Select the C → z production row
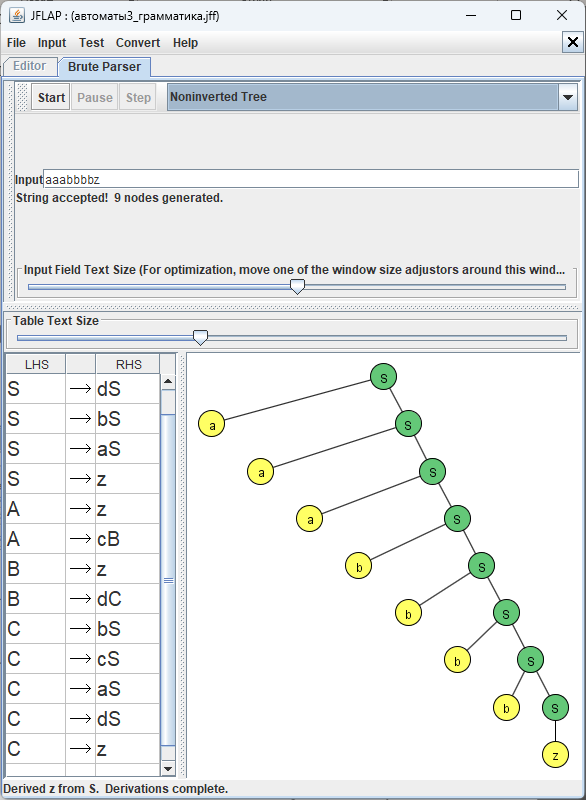The image size is (586, 800). pos(83,749)
